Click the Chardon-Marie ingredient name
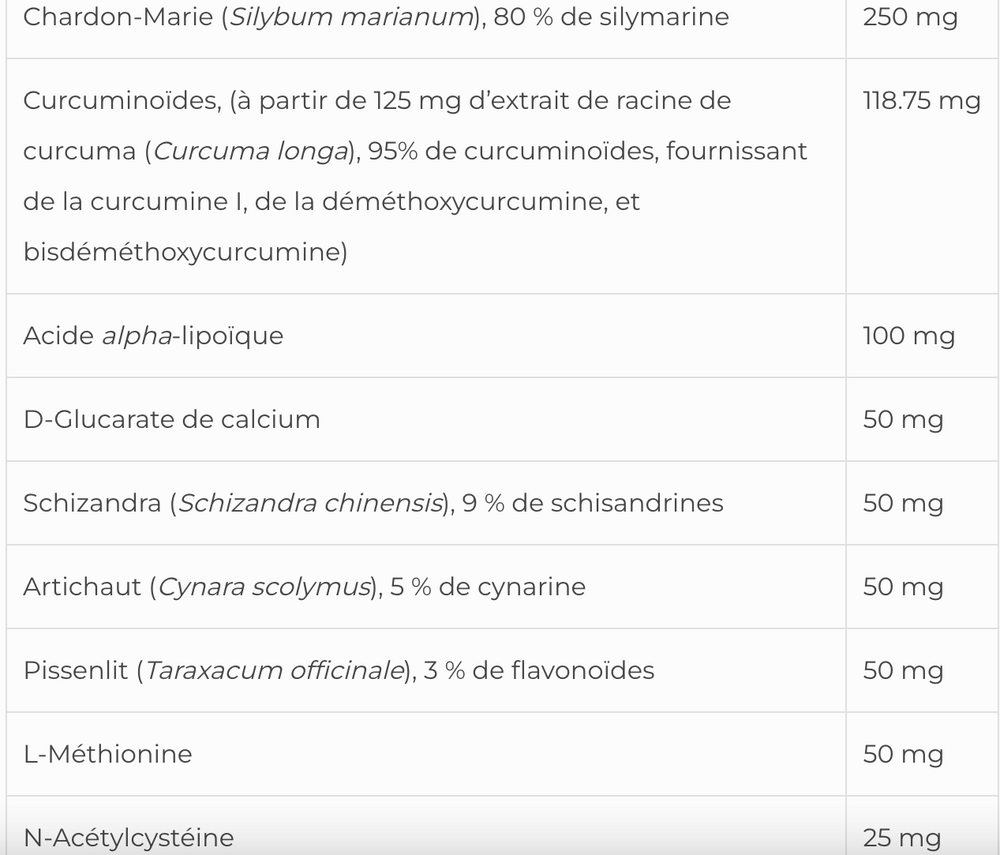Screen dimensions: 1000x855 click(x=110, y=17)
